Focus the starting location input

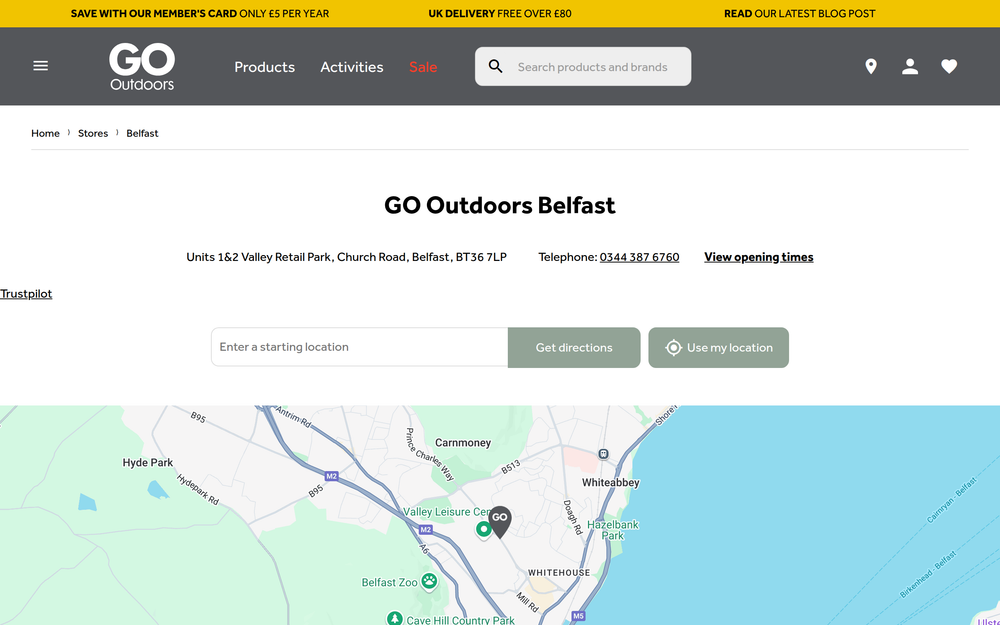tap(360, 347)
